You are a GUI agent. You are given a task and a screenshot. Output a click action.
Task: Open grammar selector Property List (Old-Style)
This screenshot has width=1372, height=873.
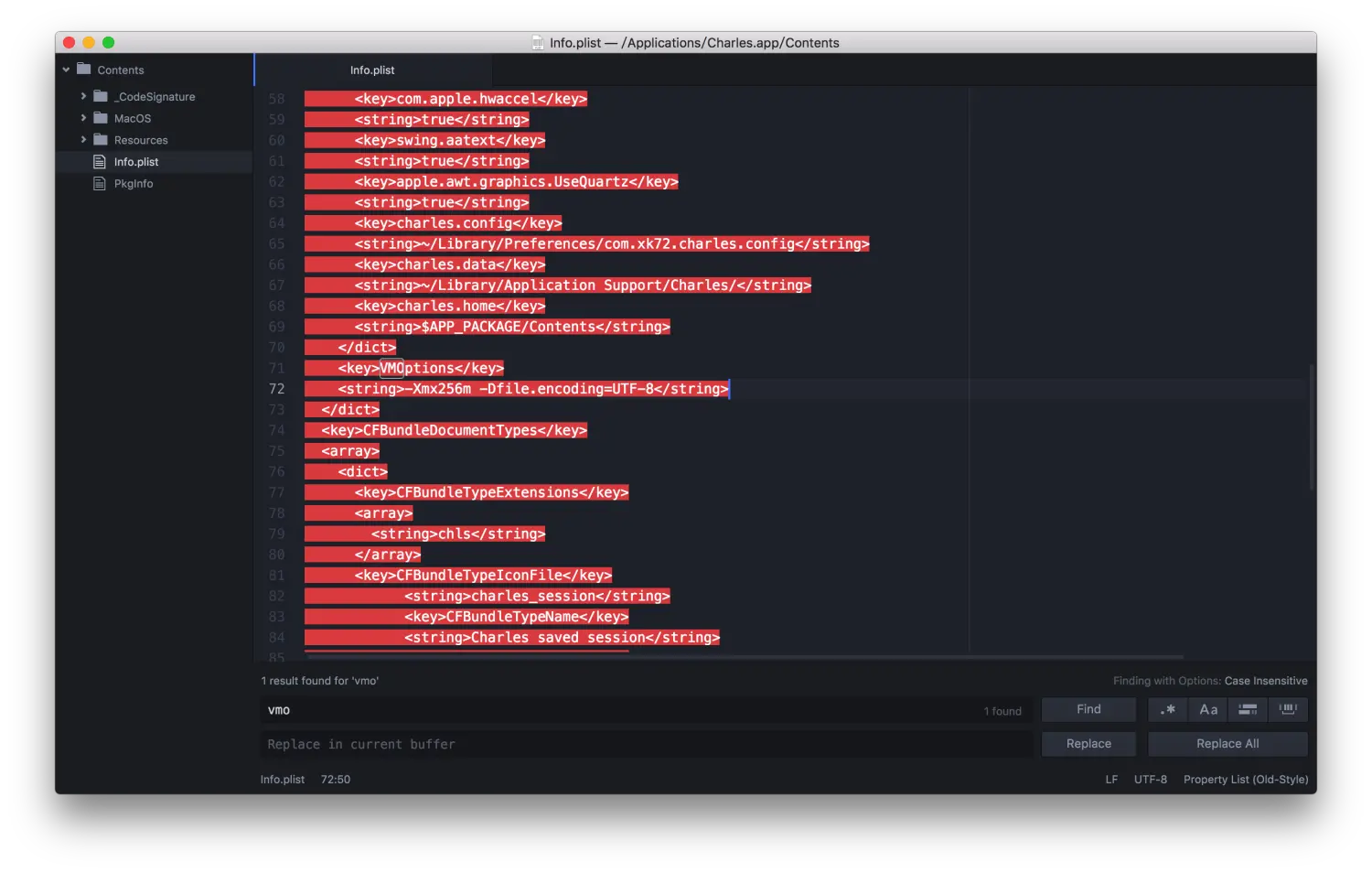click(1246, 780)
